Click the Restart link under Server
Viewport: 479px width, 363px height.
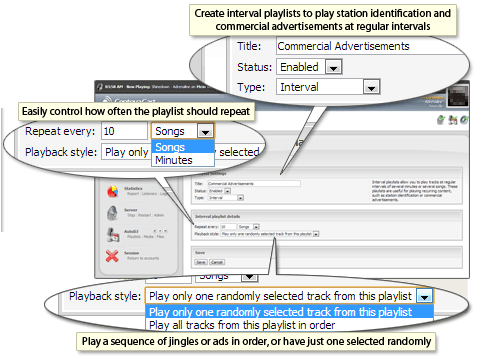coord(144,215)
